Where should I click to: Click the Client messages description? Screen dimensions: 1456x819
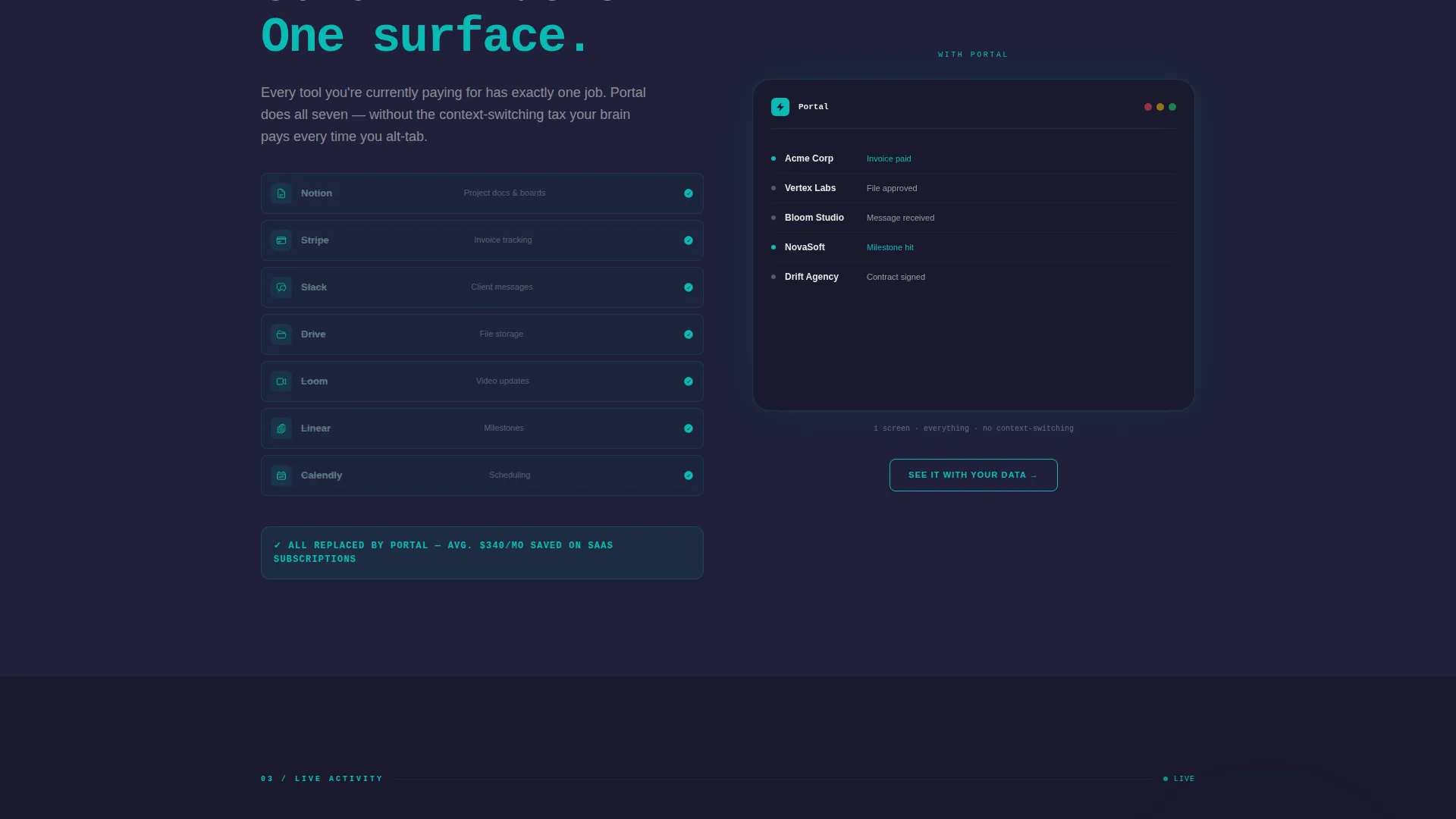click(502, 287)
